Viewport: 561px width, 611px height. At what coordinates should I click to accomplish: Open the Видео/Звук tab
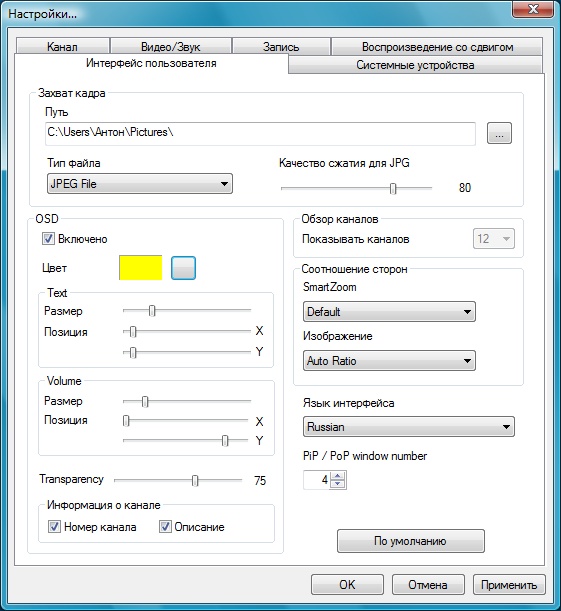(171, 46)
